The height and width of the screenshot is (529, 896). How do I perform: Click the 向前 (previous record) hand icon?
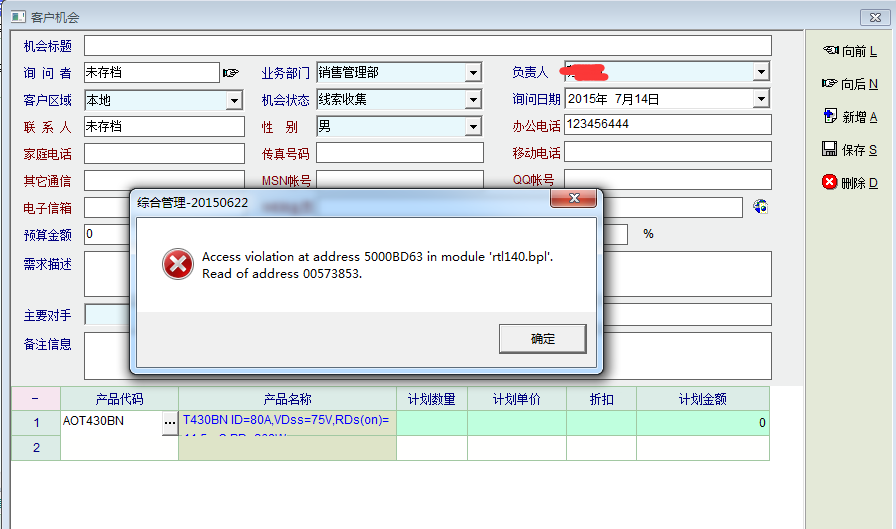click(830, 51)
